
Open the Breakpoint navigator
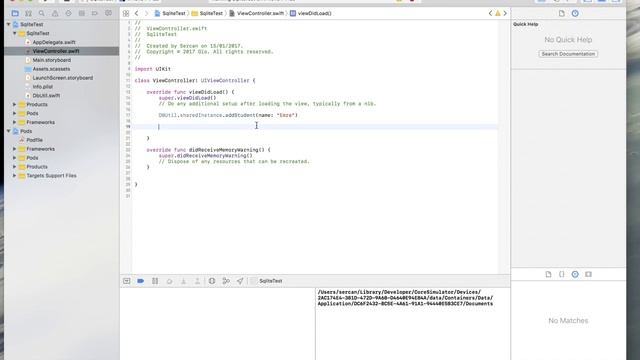click(x=95, y=13)
